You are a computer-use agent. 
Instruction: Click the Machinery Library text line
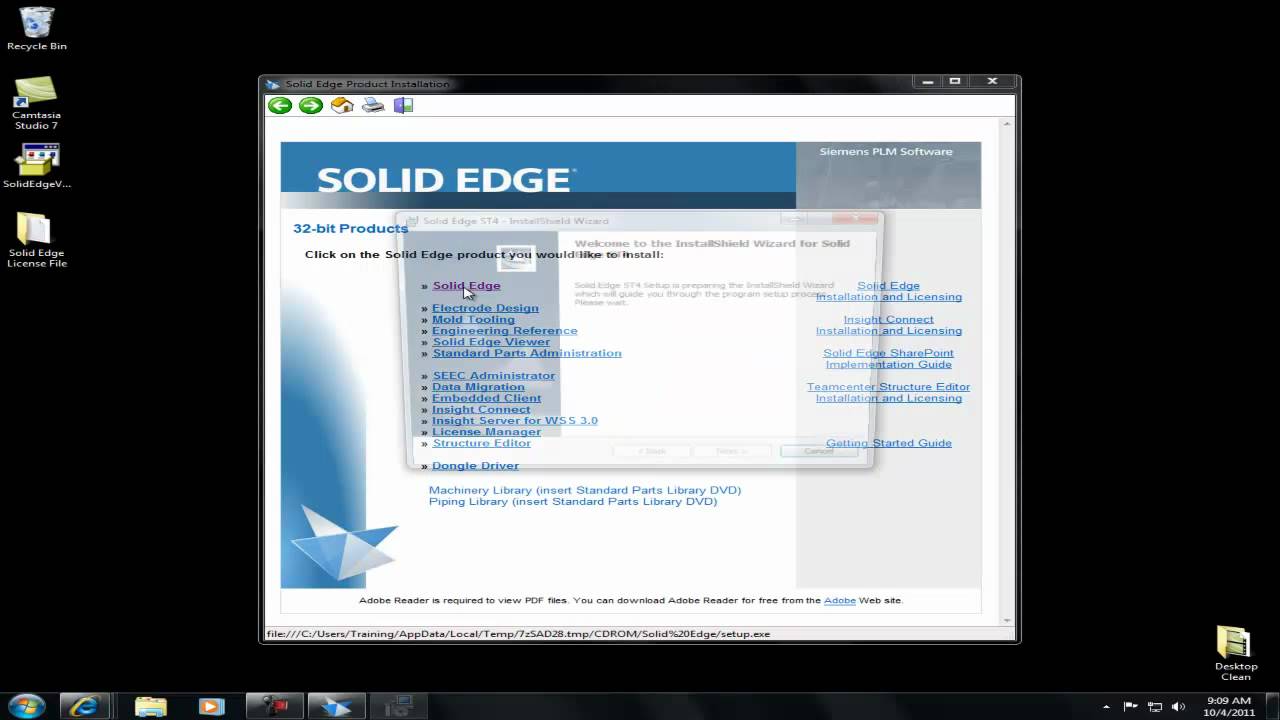click(x=585, y=490)
